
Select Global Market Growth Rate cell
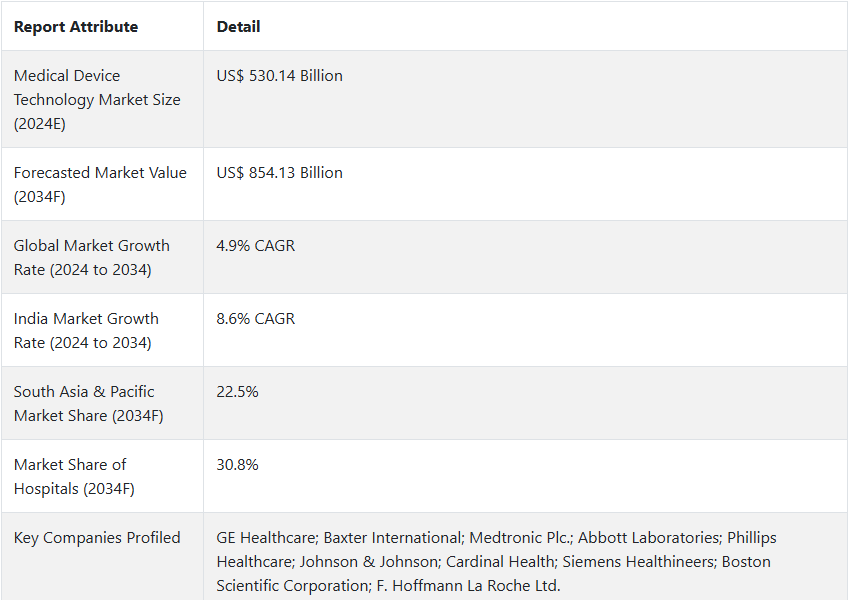[x=102, y=258]
